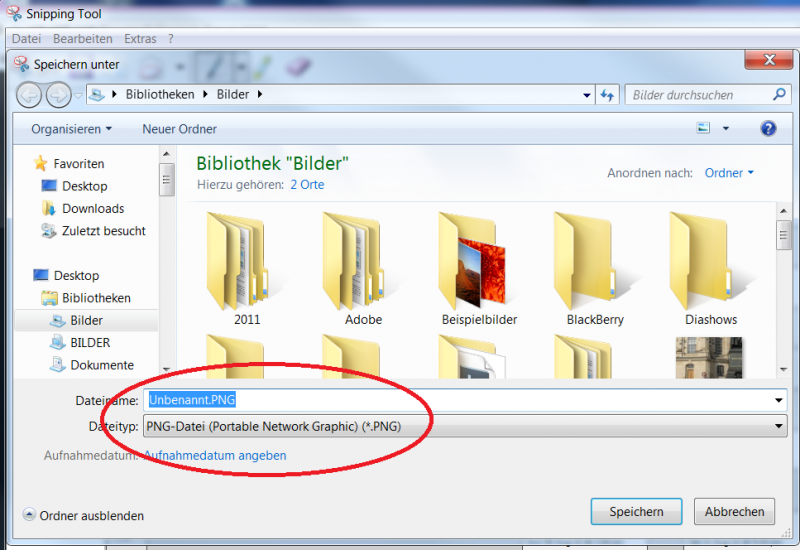Open view options dropdown arrow
This screenshot has height=550, width=800.
[726, 129]
